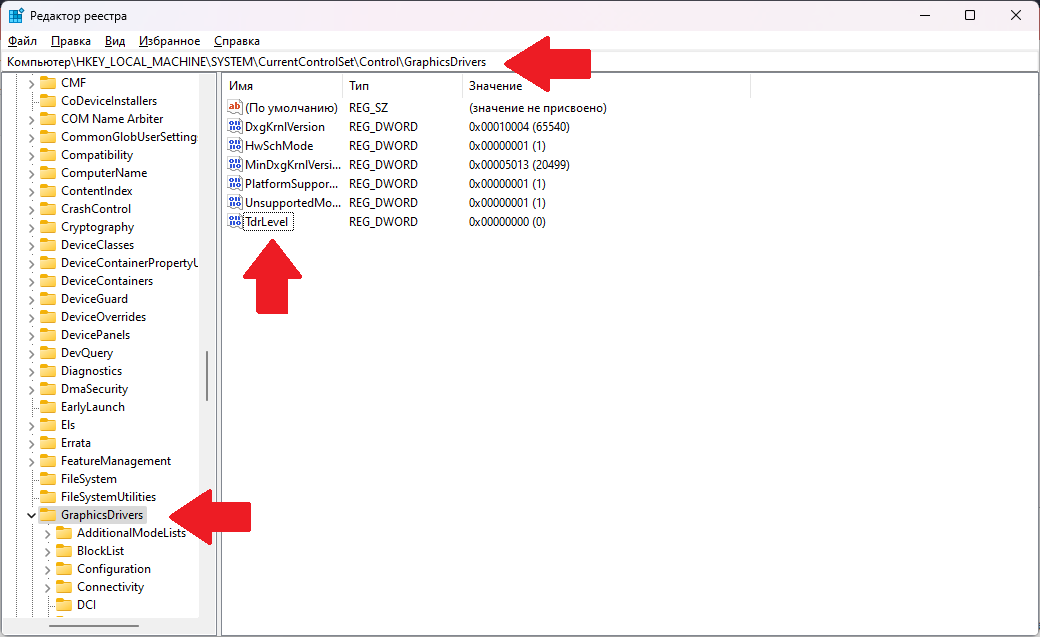Click the BlockList folder icon

[x=63, y=551]
